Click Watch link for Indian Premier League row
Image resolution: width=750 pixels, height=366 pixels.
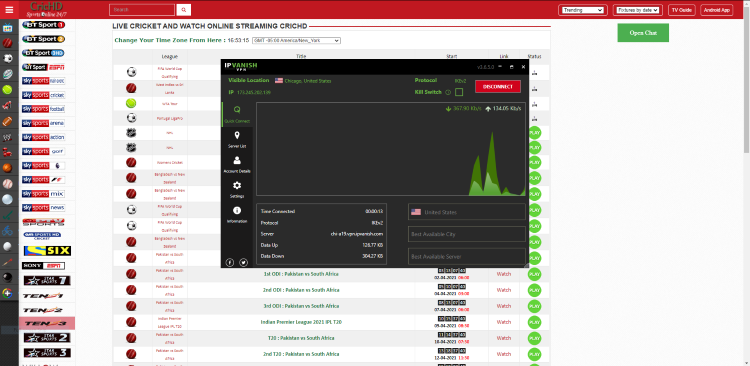coord(504,322)
